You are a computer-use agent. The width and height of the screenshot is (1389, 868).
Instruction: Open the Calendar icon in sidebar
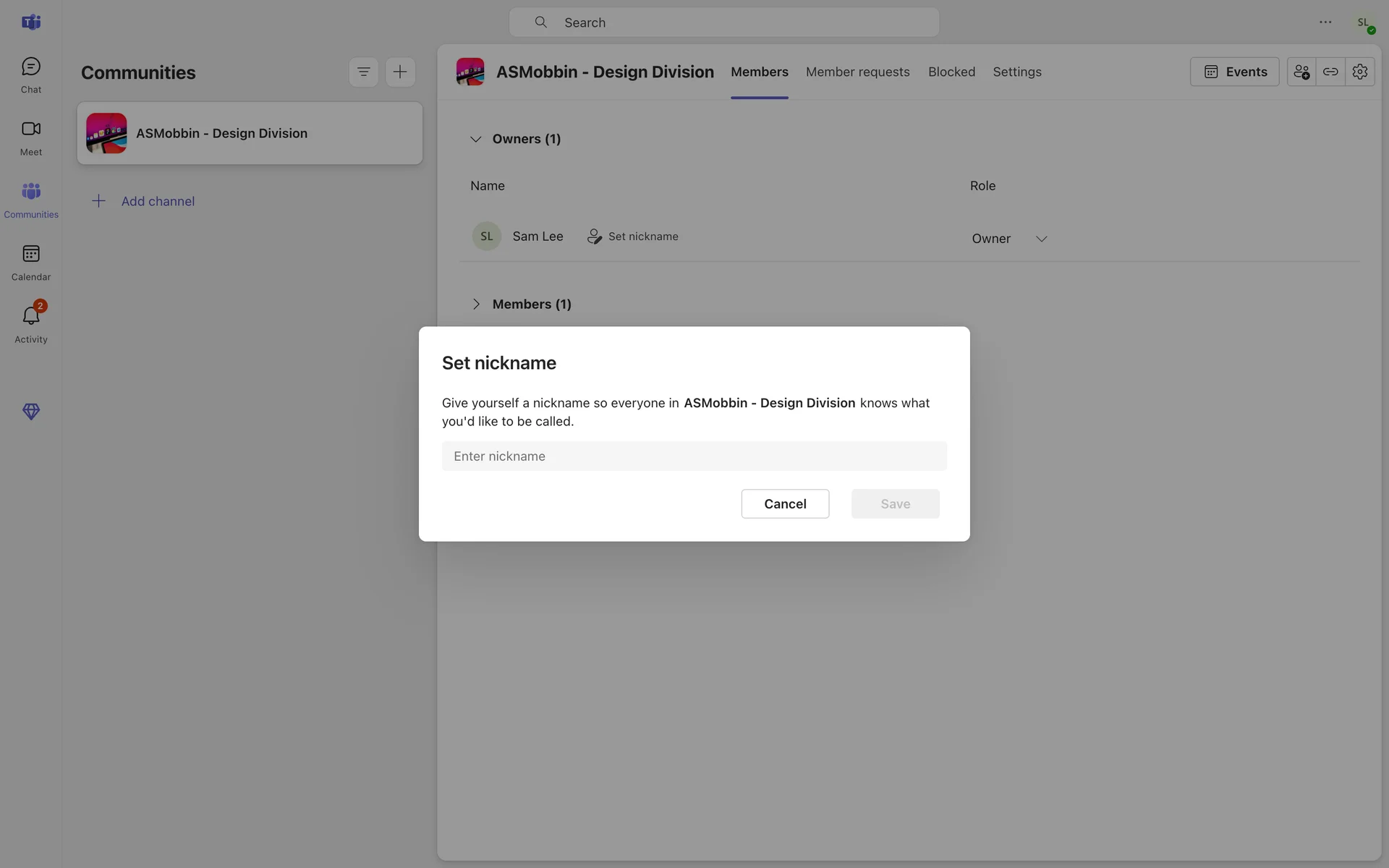click(30, 262)
